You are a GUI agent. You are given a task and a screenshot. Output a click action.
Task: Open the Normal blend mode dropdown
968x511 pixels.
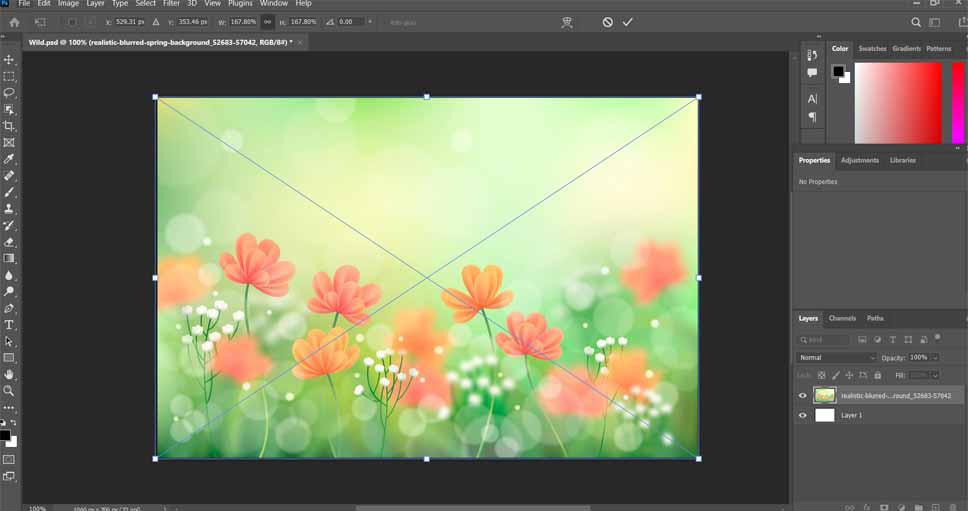(836, 357)
